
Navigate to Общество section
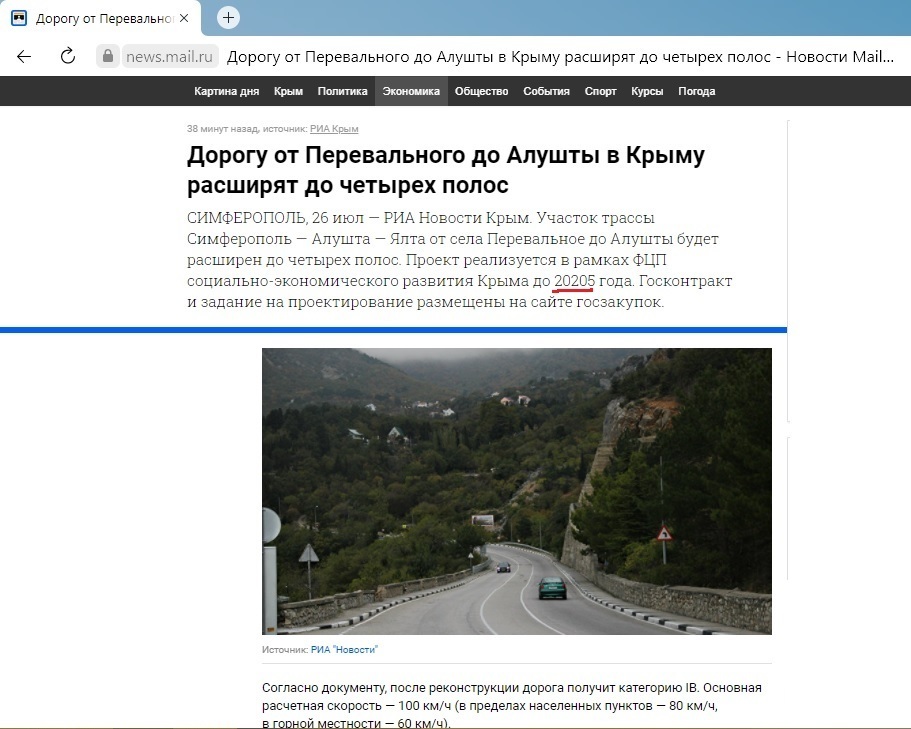(x=481, y=91)
